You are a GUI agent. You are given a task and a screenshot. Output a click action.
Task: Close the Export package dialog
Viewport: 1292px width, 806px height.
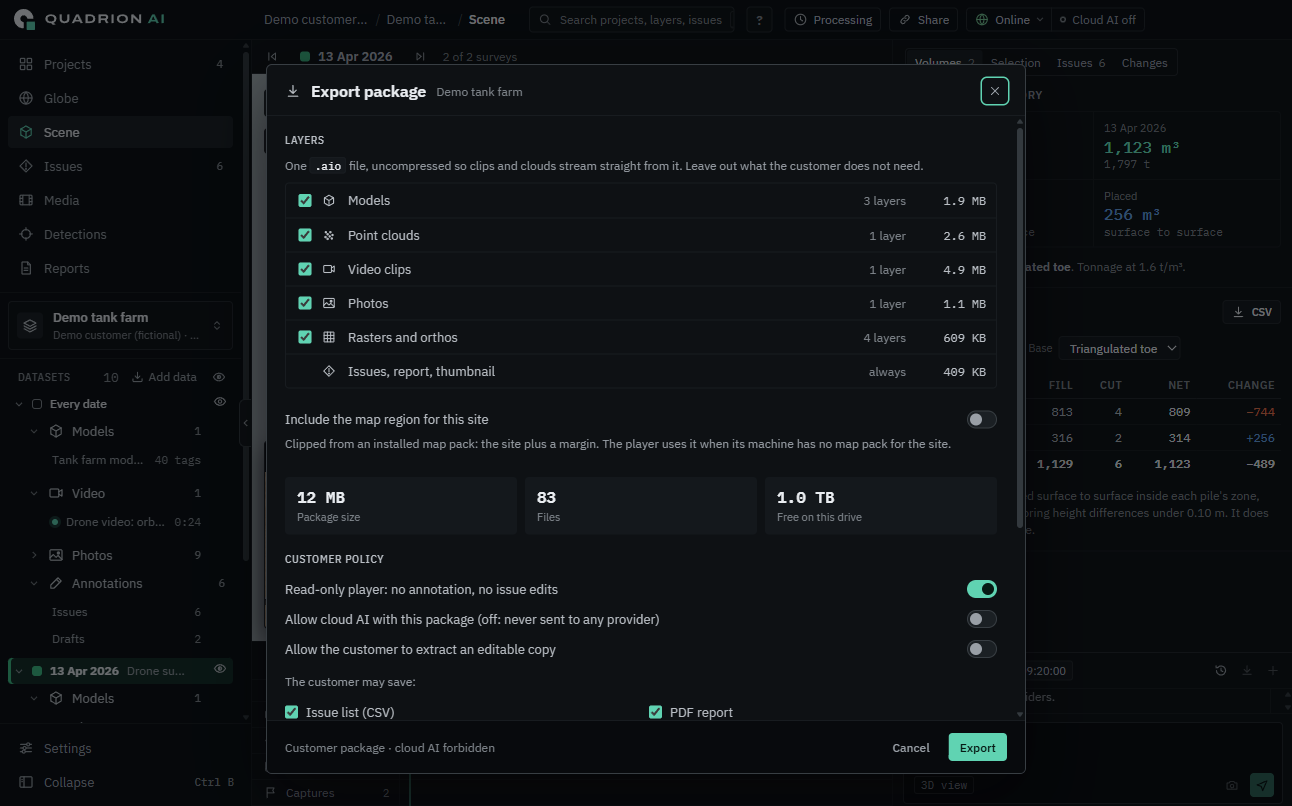click(x=994, y=91)
